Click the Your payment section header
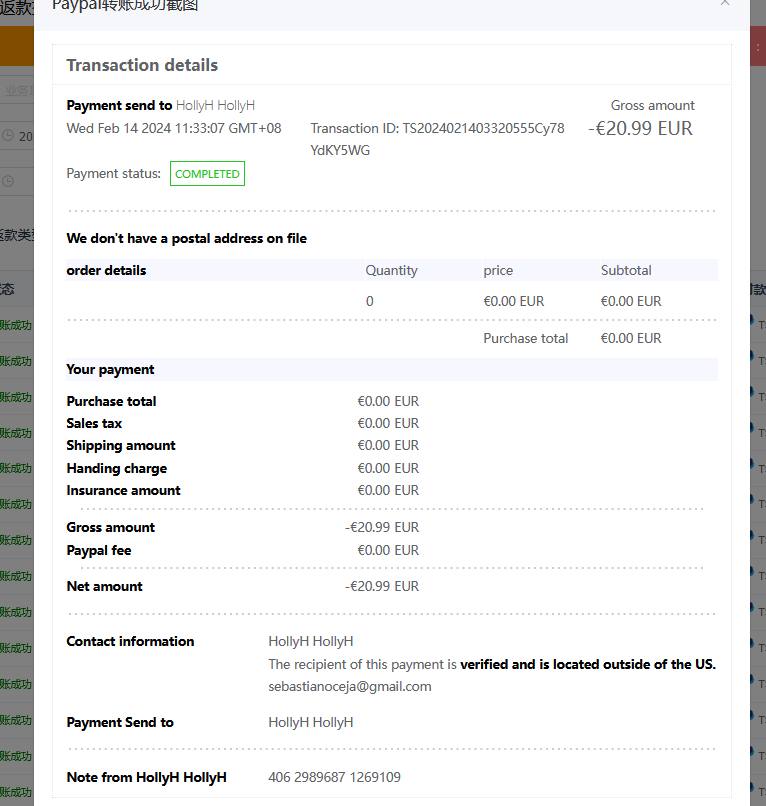Viewport: 766px width, 806px height. [110, 369]
